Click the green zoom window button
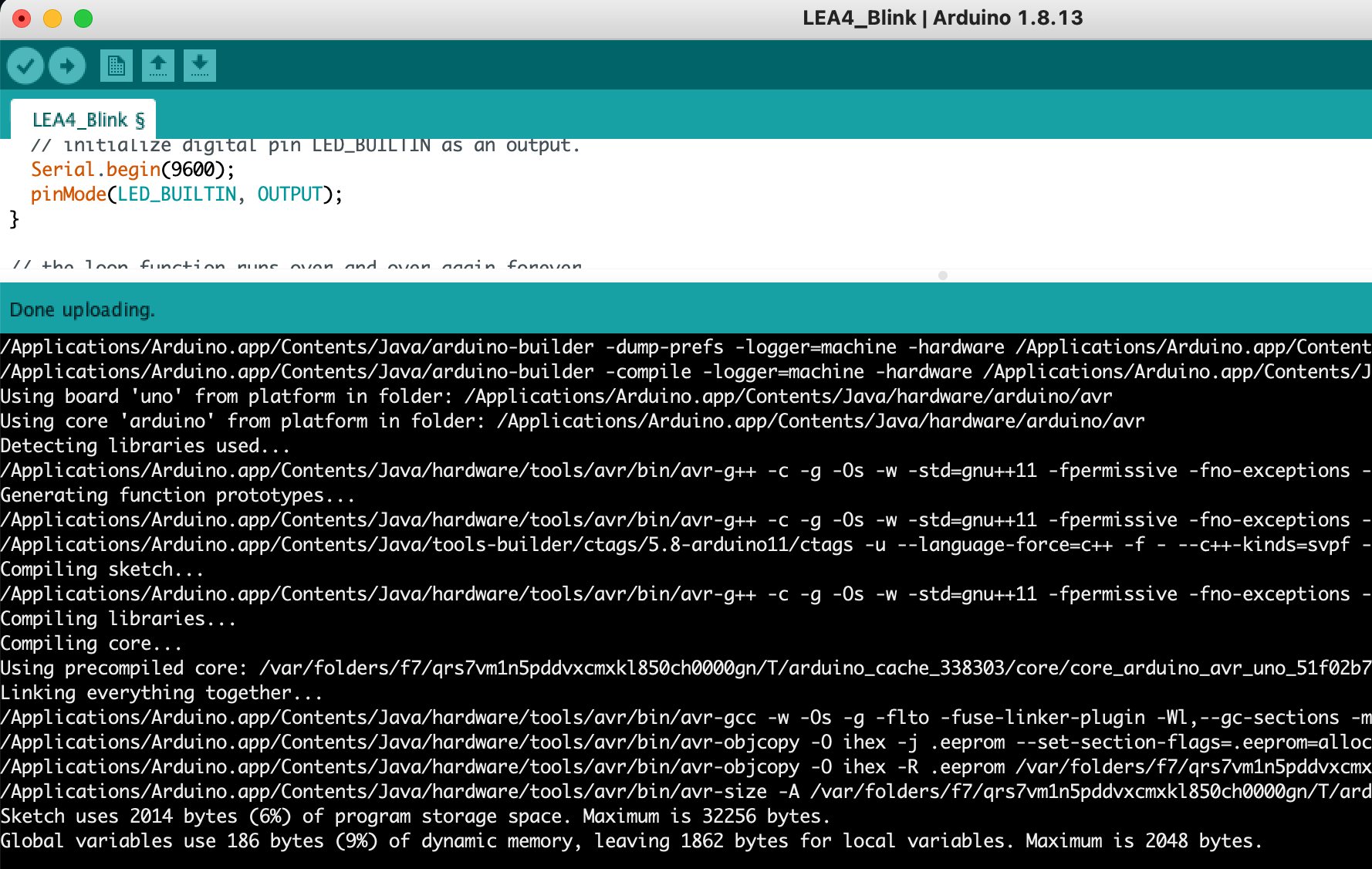 click(83, 18)
